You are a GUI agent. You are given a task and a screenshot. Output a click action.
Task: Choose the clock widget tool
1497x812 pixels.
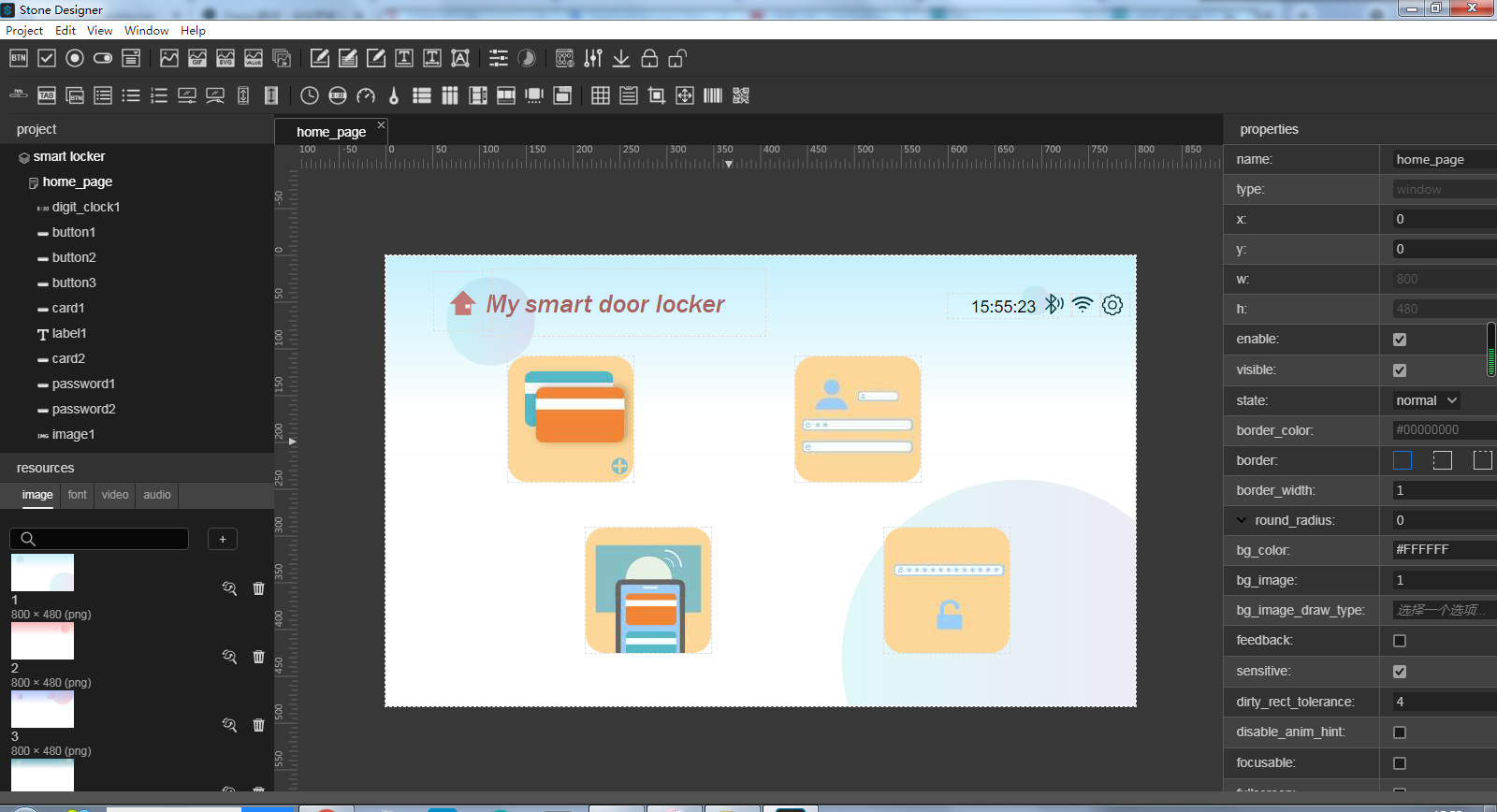click(310, 95)
